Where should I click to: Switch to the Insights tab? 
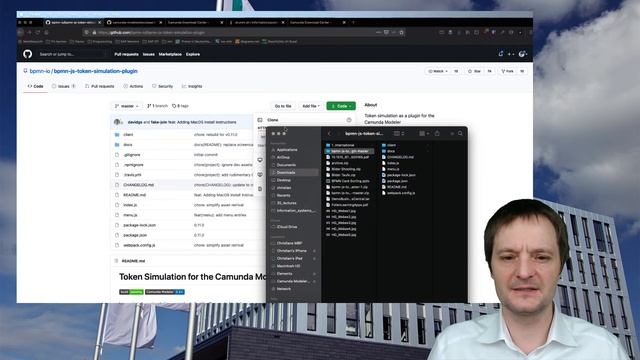pyautogui.click(x=192, y=86)
